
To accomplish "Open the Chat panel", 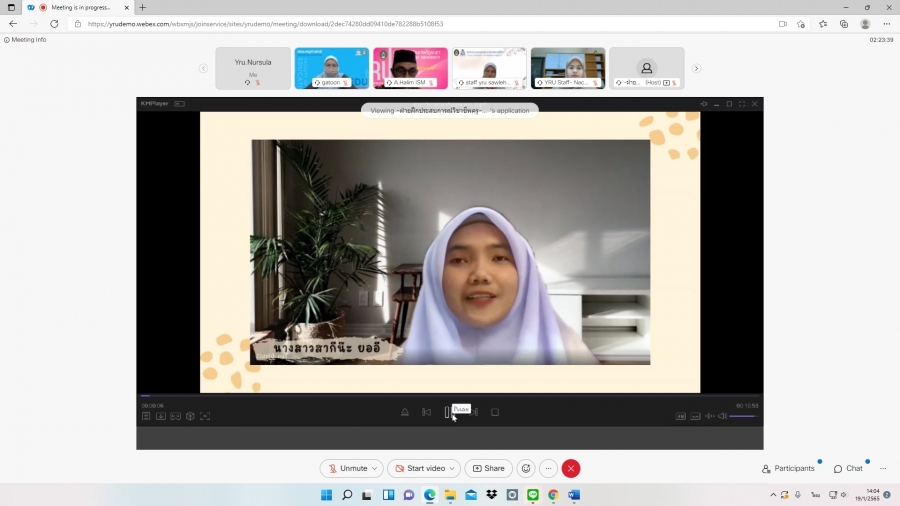I will (848, 468).
